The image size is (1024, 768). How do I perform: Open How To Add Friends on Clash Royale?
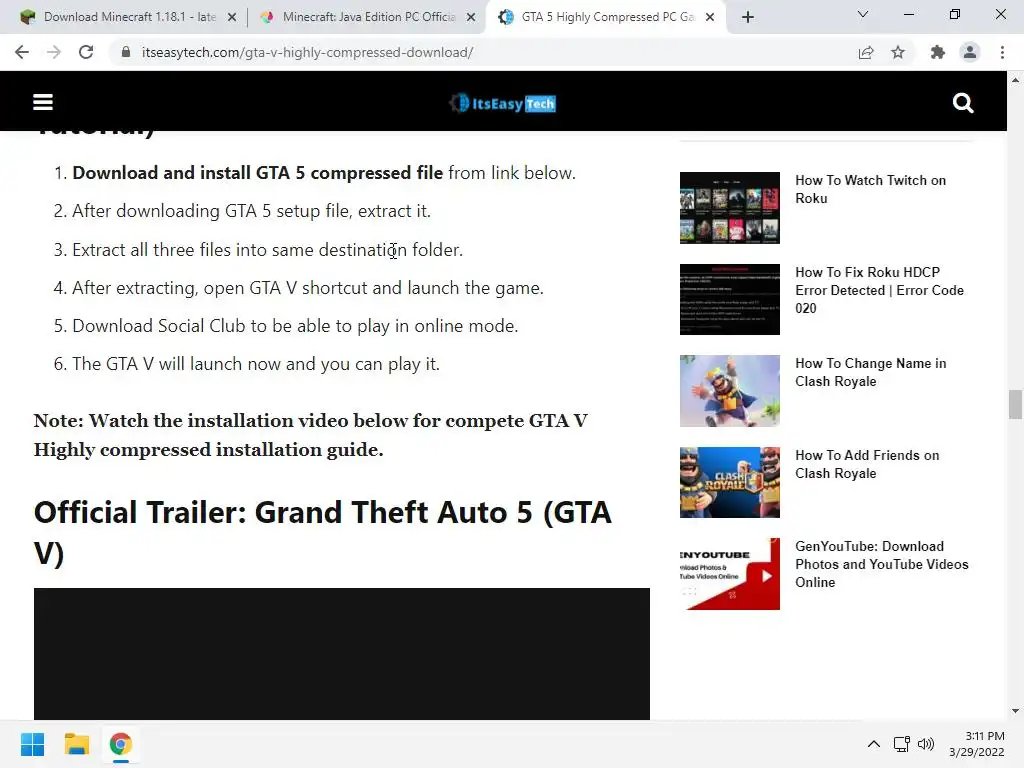point(867,464)
